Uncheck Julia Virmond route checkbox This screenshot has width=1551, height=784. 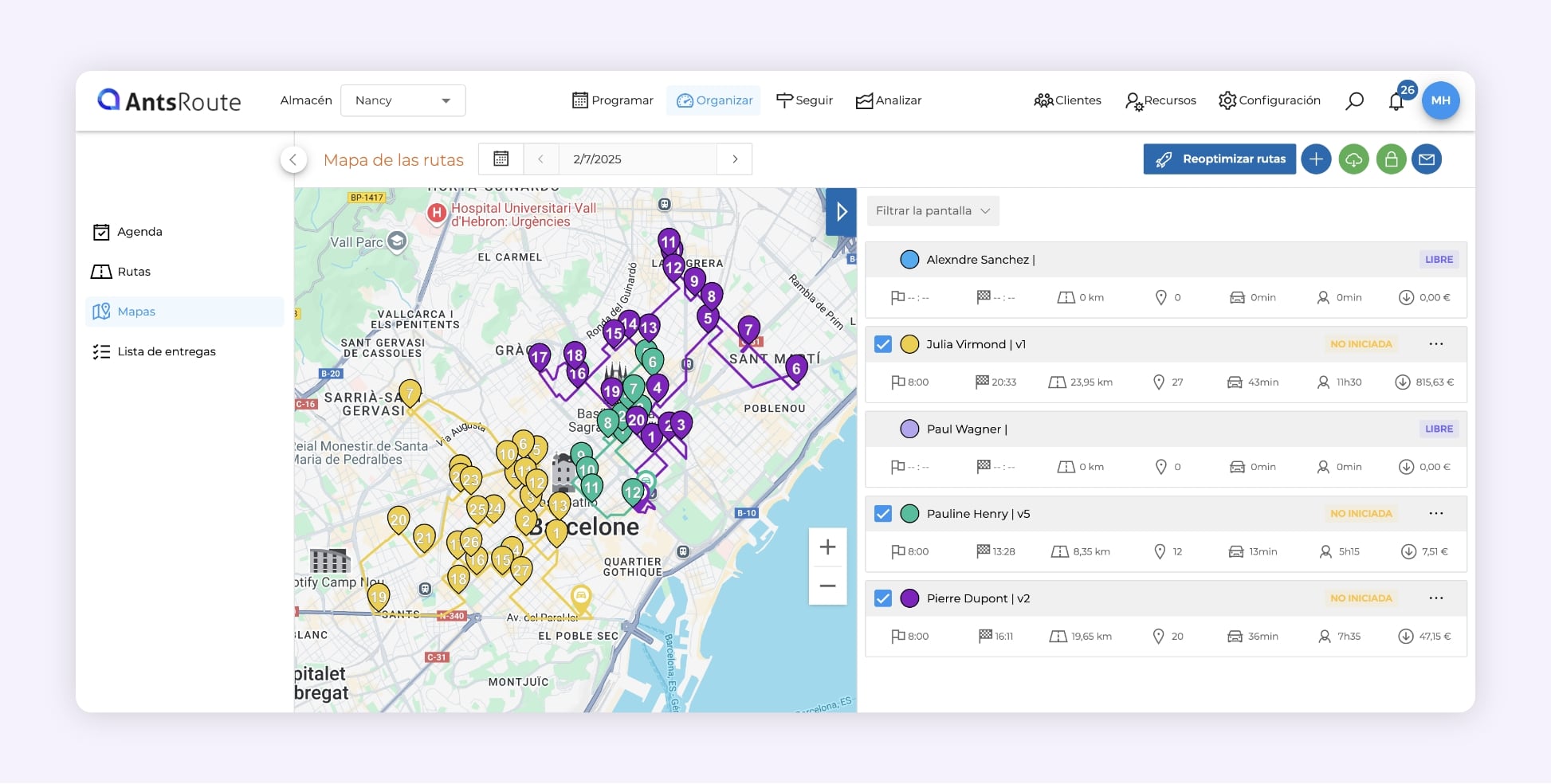coord(883,344)
